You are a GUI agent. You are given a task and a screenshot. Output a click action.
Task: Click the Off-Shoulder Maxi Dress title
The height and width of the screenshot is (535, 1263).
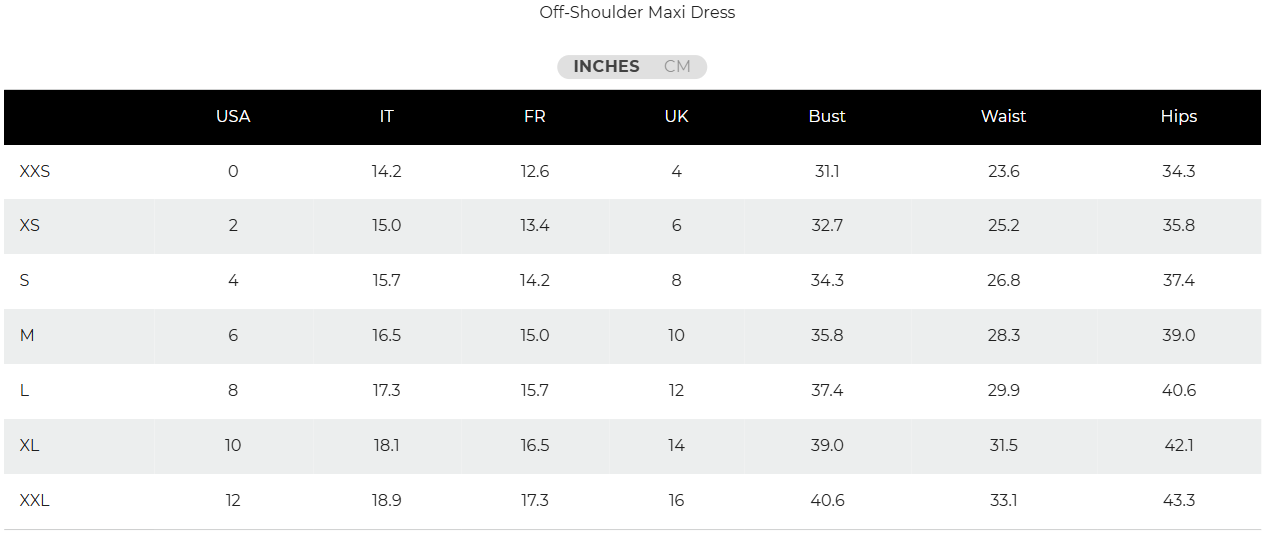point(637,13)
